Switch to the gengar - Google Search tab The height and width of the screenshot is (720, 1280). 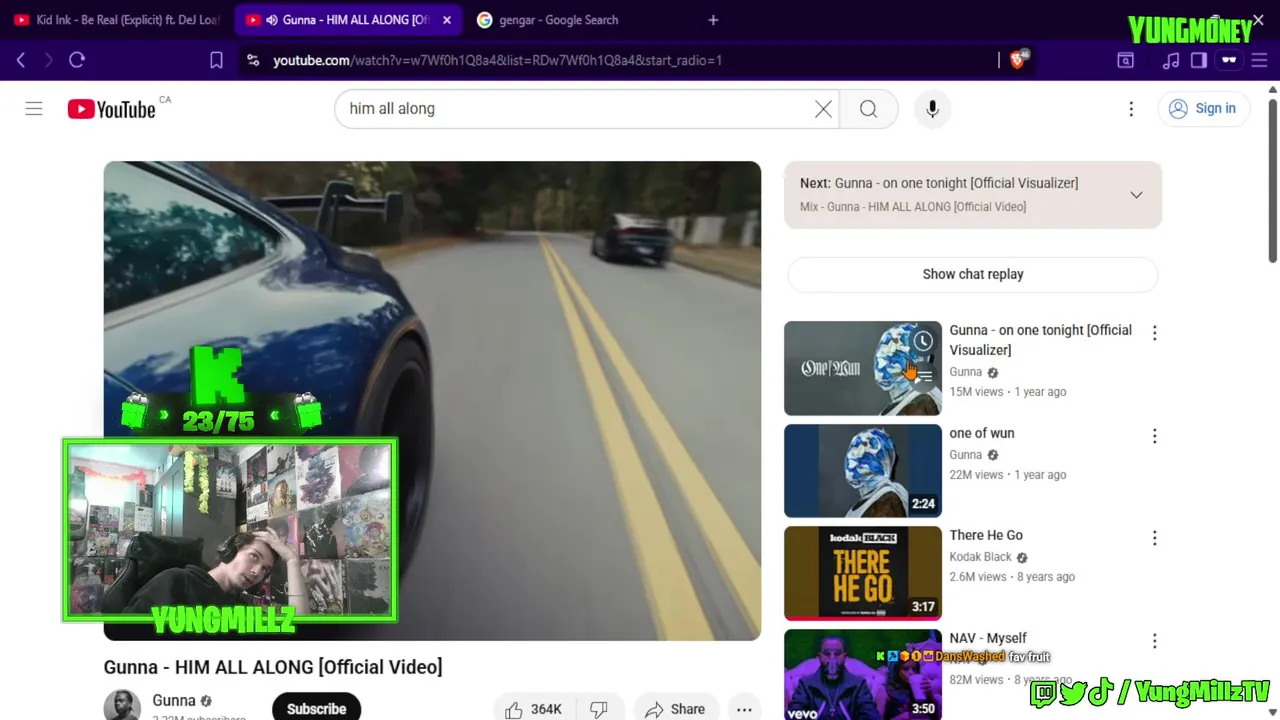(x=548, y=20)
